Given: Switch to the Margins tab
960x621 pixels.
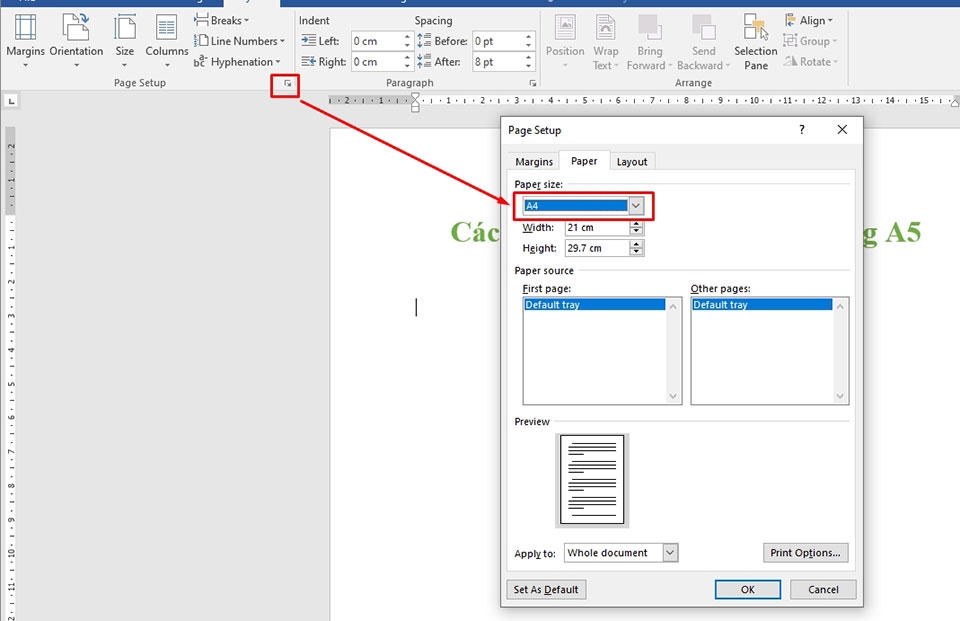Looking at the screenshot, I should 534,162.
